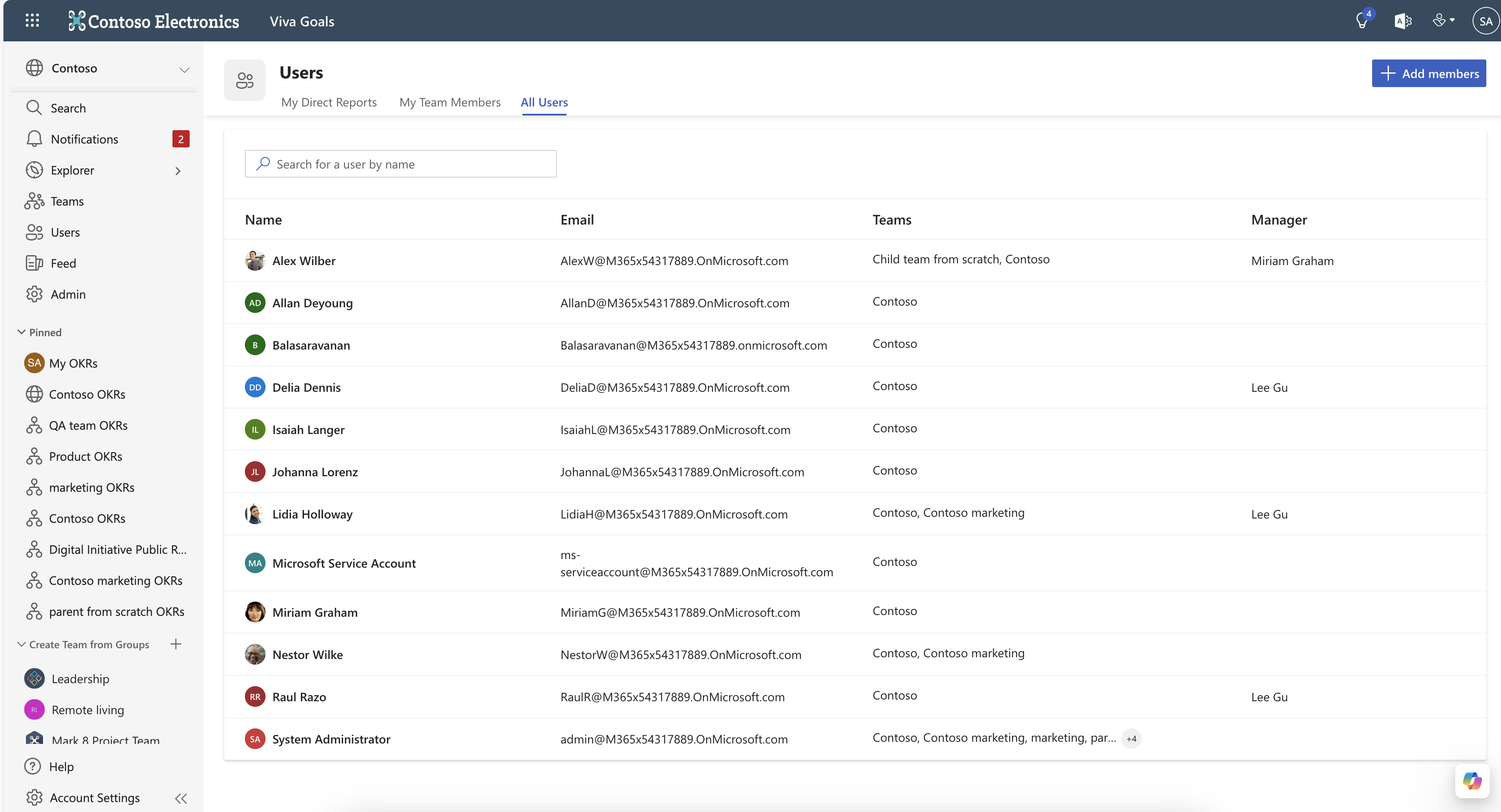Collapse the sidebar with double chevron
This screenshot has width=1501, height=812.
pyautogui.click(x=181, y=798)
